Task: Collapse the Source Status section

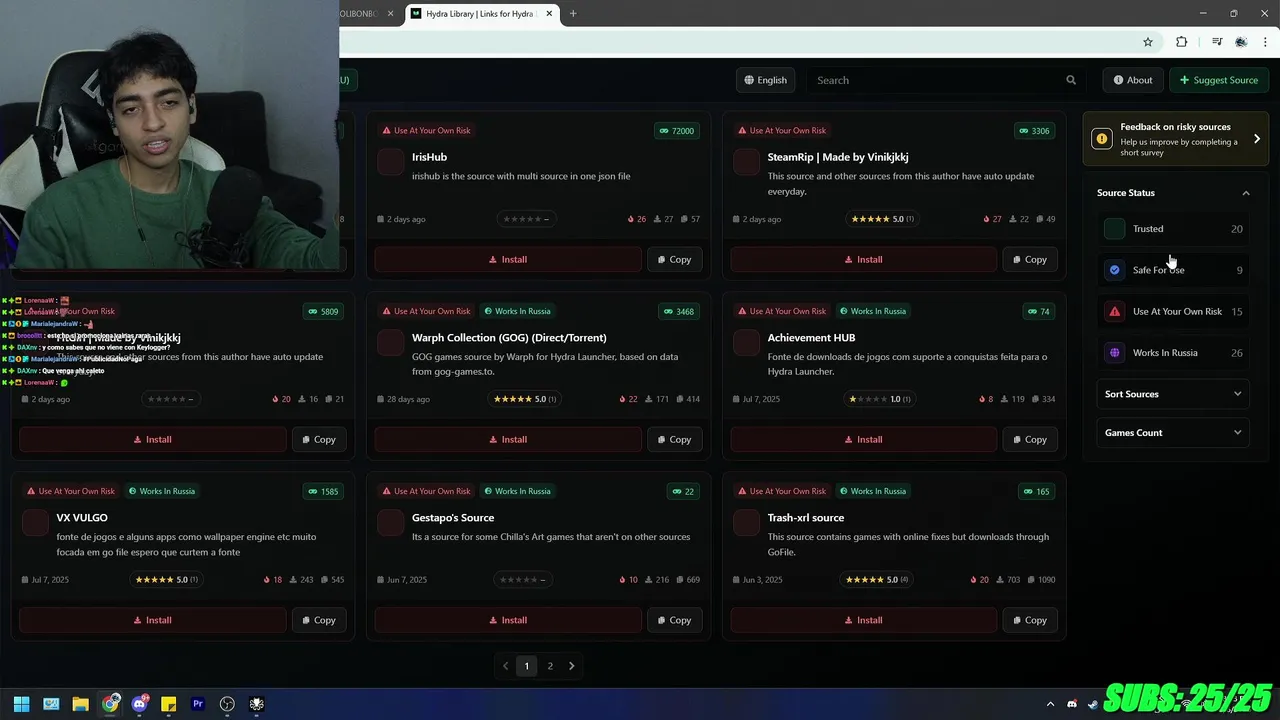Action: click(1173, 193)
